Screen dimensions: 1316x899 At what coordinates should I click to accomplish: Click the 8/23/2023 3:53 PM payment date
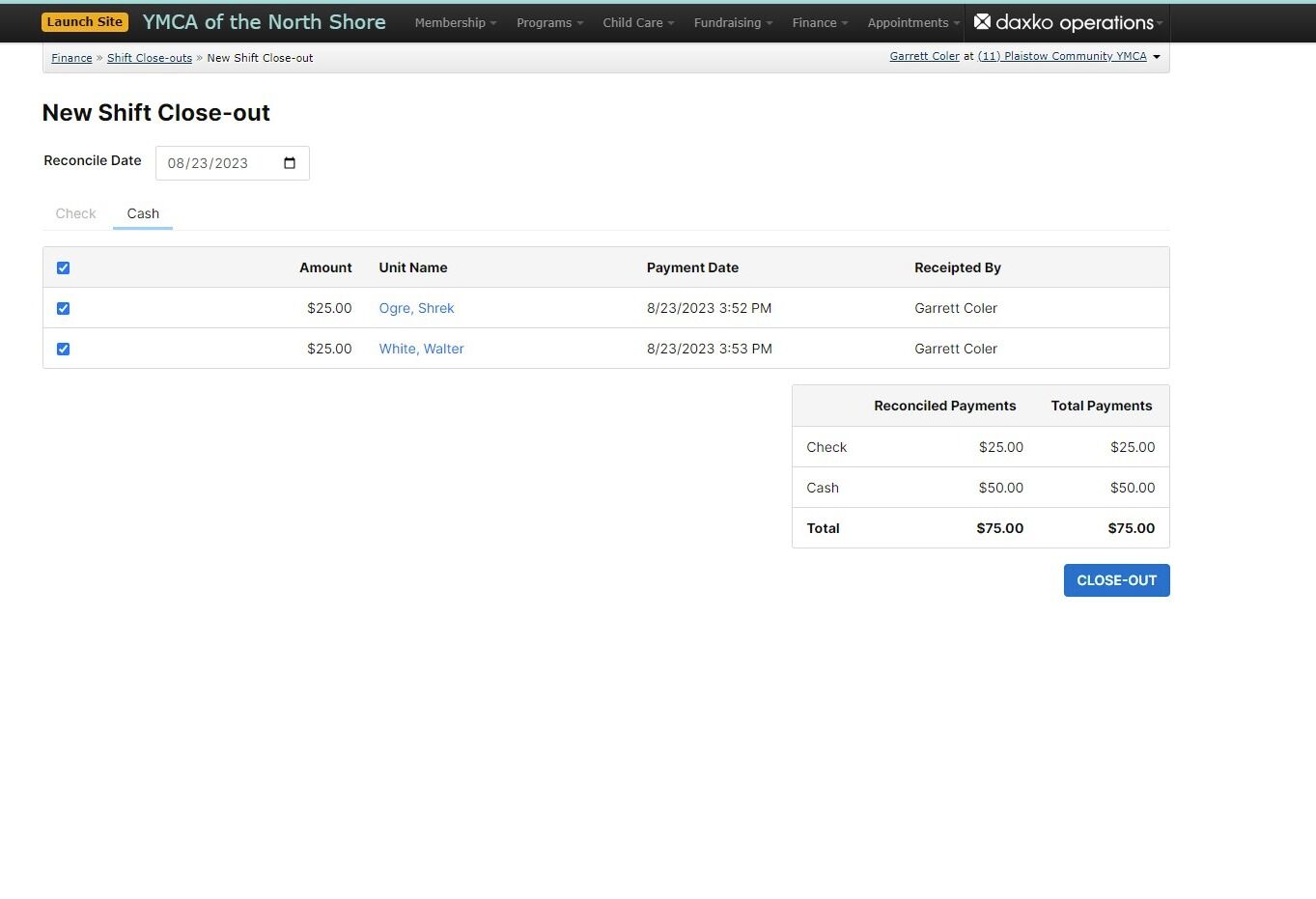(x=710, y=349)
